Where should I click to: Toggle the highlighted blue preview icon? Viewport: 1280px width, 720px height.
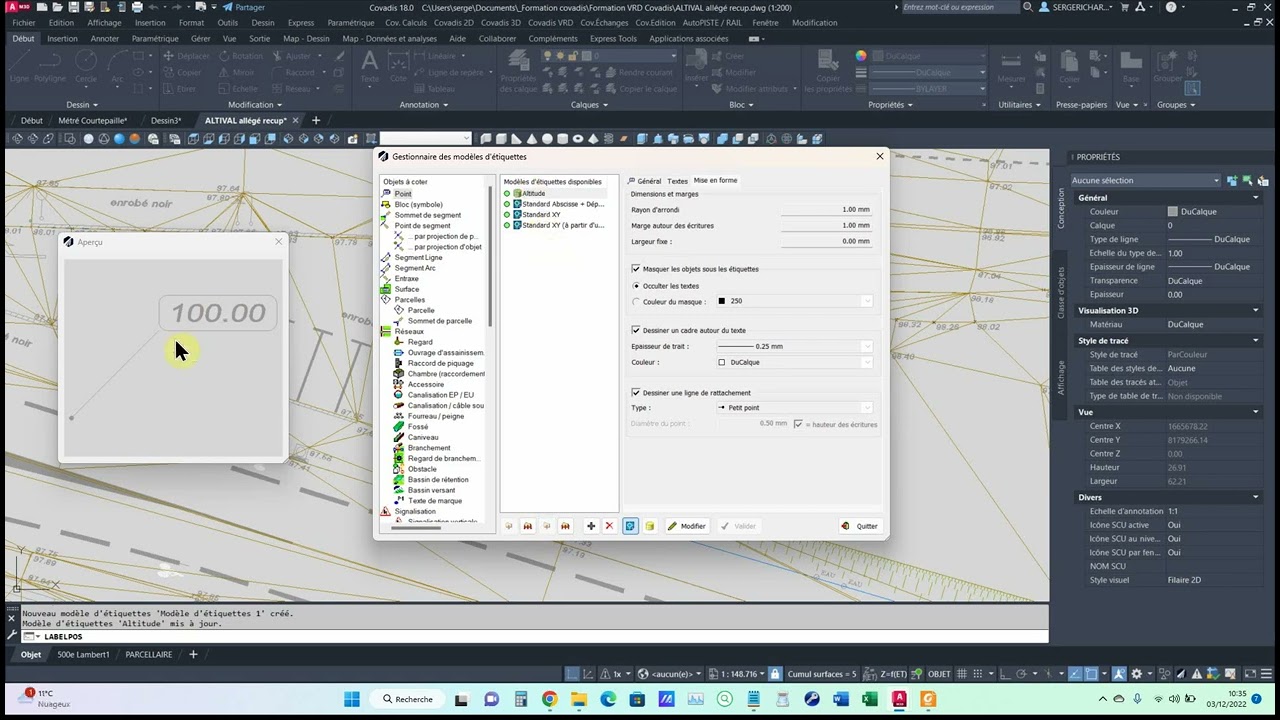point(631,526)
